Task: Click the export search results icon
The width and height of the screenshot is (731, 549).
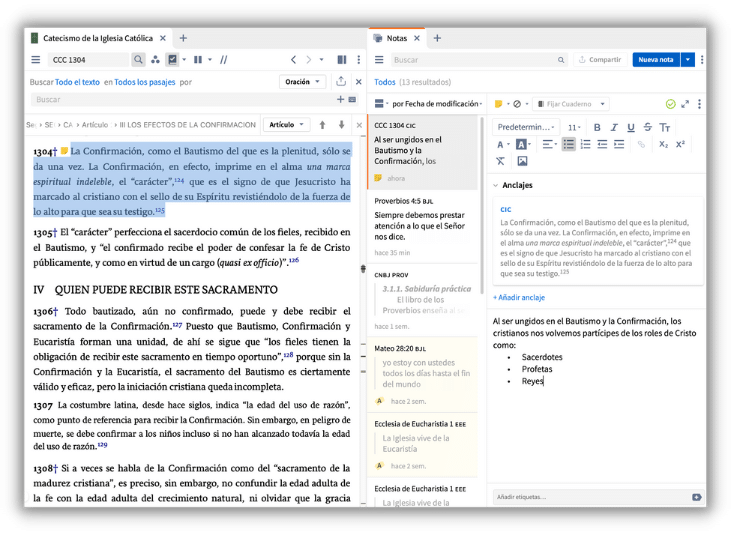Action: [341, 82]
